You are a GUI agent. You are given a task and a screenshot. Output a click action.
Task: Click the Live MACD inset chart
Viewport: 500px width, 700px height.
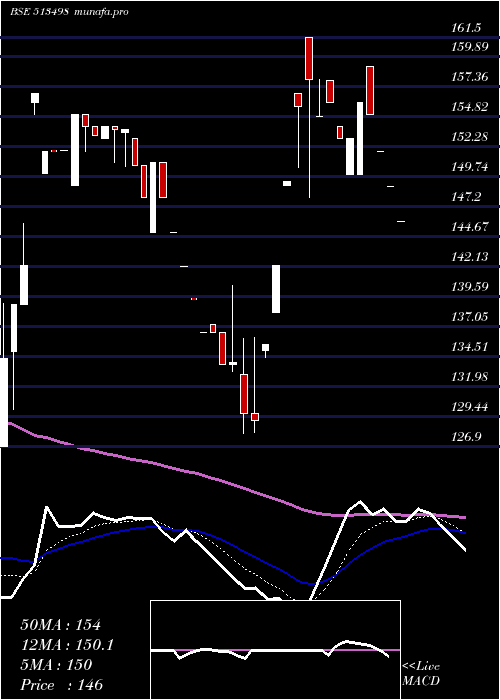[275, 650]
